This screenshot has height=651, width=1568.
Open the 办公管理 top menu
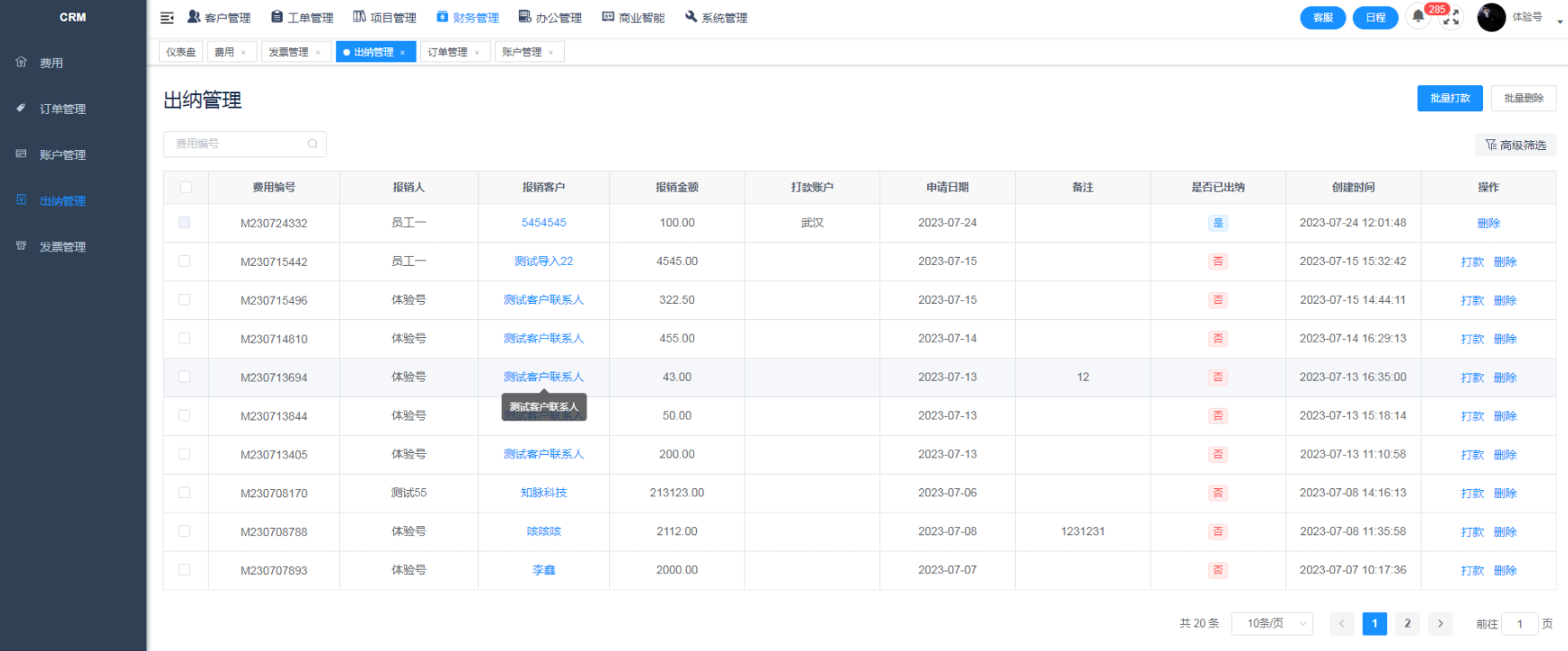click(x=550, y=17)
